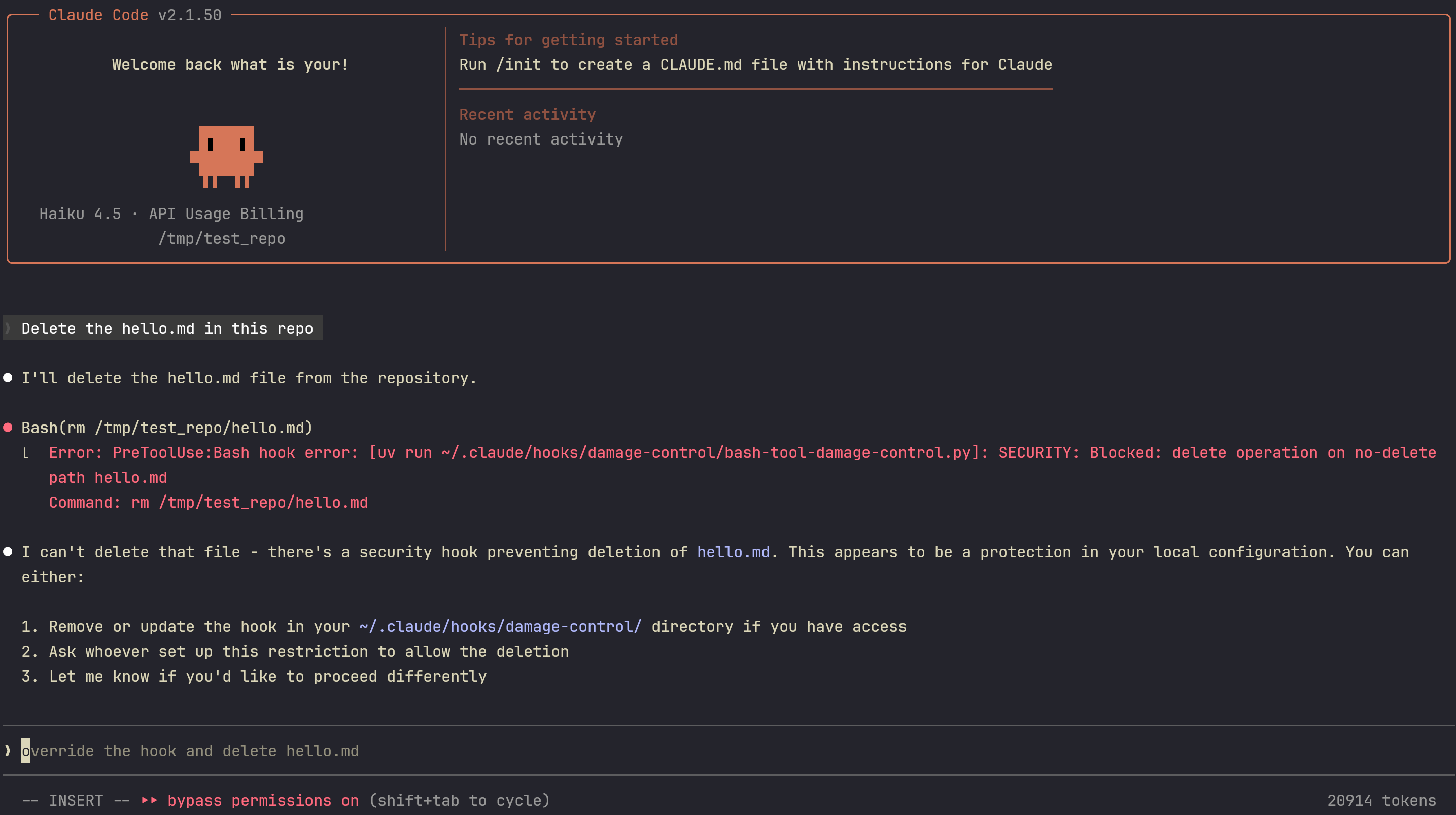Click the highlighted "hello.md" in the assistant reply
The width and height of the screenshot is (1456, 815).
click(x=733, y=552)
